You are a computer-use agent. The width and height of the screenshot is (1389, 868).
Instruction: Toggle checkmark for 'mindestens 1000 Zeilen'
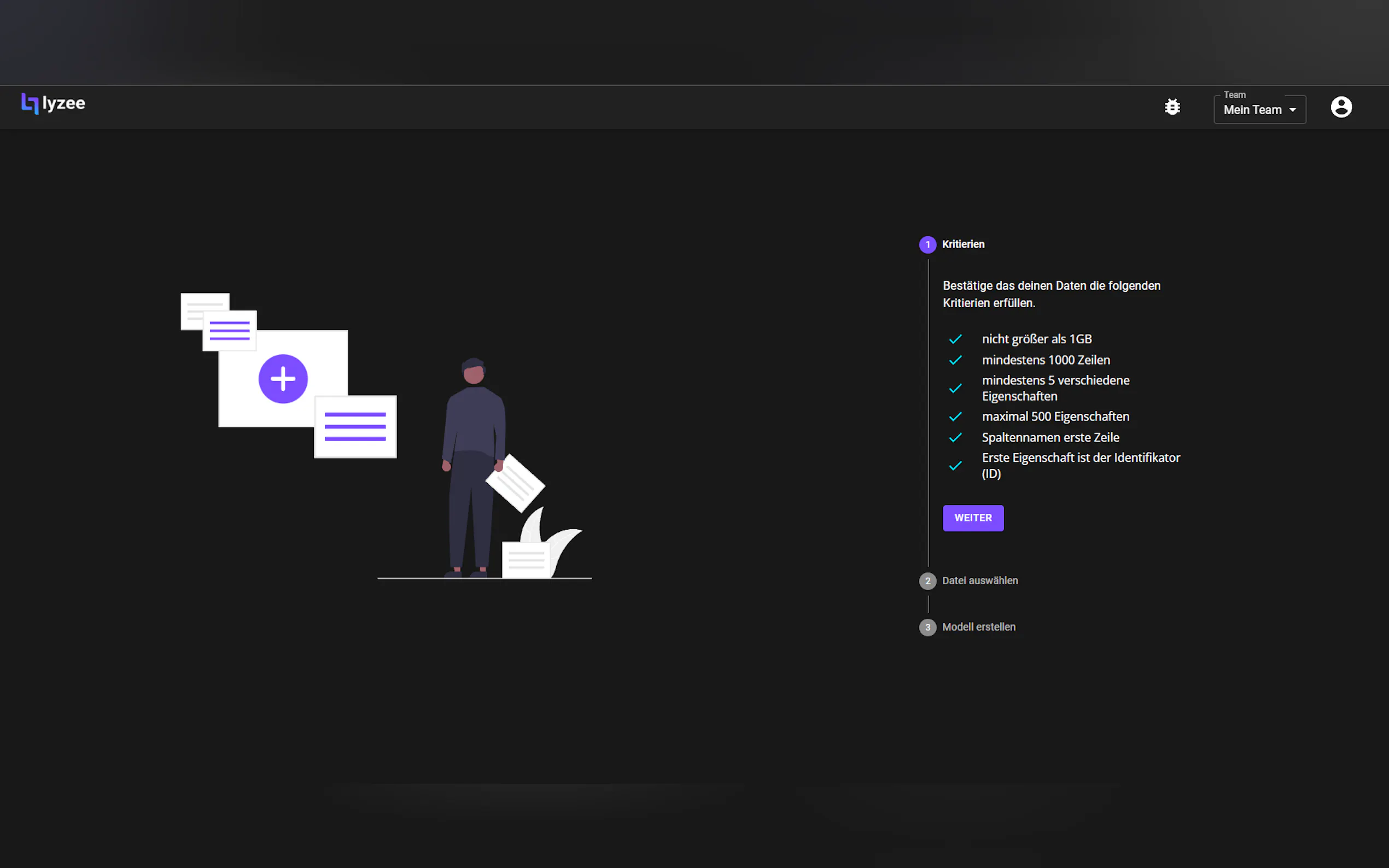click(955, 360)
